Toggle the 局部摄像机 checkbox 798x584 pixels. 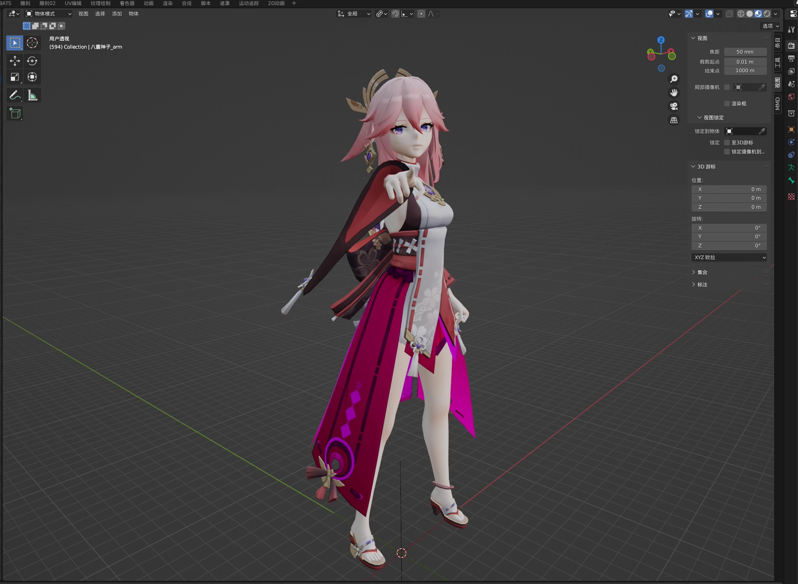(727, 87)
